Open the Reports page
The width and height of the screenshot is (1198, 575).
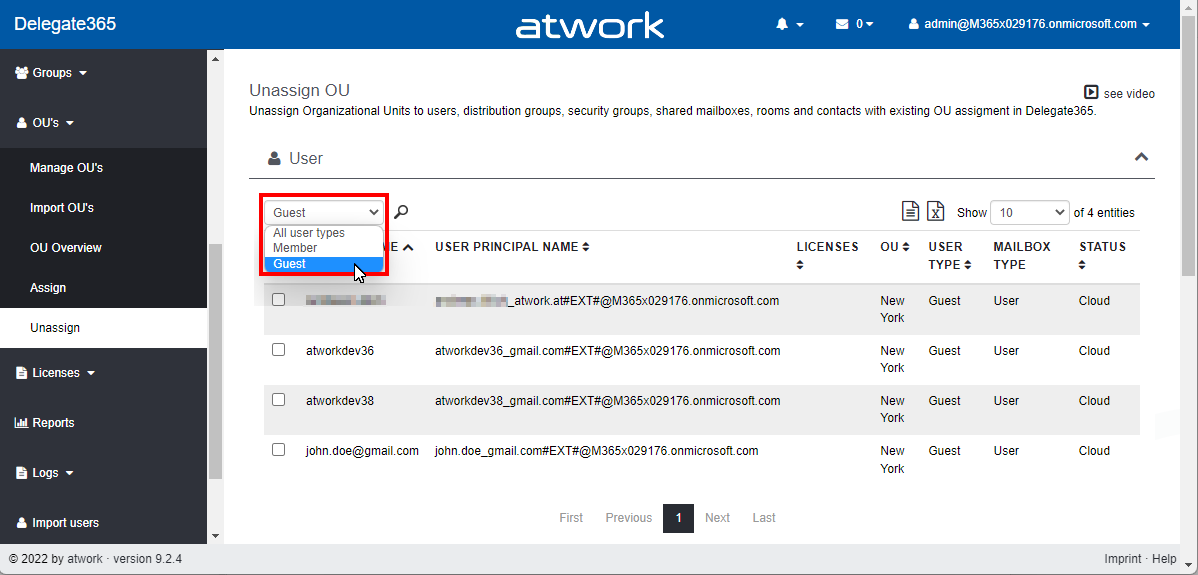click(45, 422)
